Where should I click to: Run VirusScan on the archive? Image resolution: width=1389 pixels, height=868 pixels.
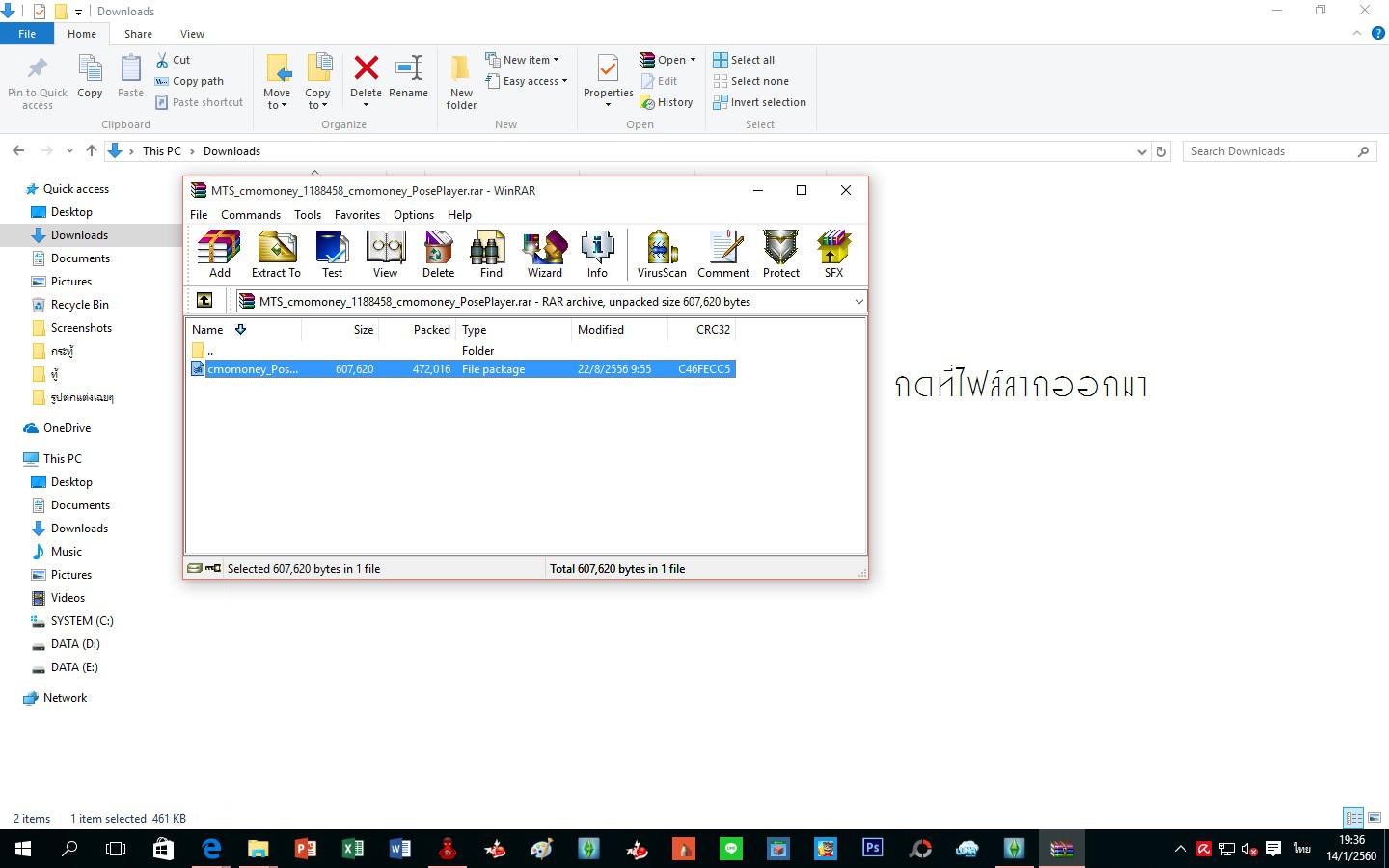pos(662,254)
